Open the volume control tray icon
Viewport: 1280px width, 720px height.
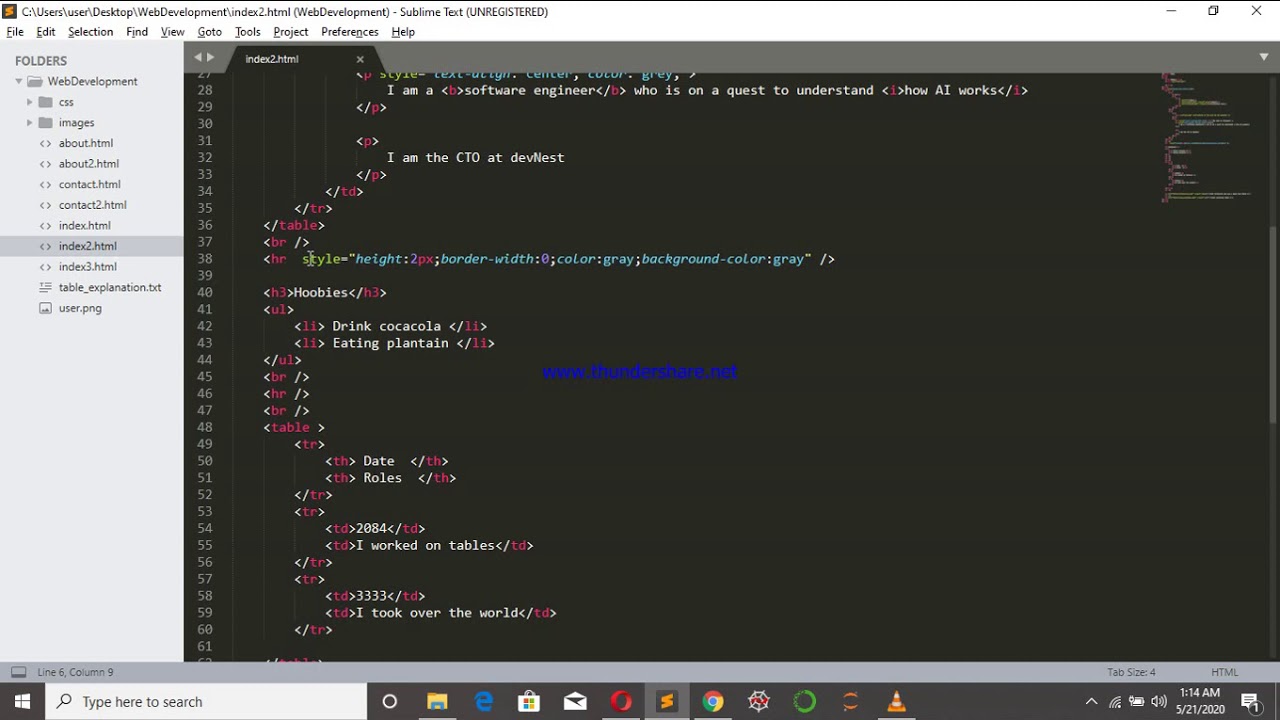click(1159, 702)
